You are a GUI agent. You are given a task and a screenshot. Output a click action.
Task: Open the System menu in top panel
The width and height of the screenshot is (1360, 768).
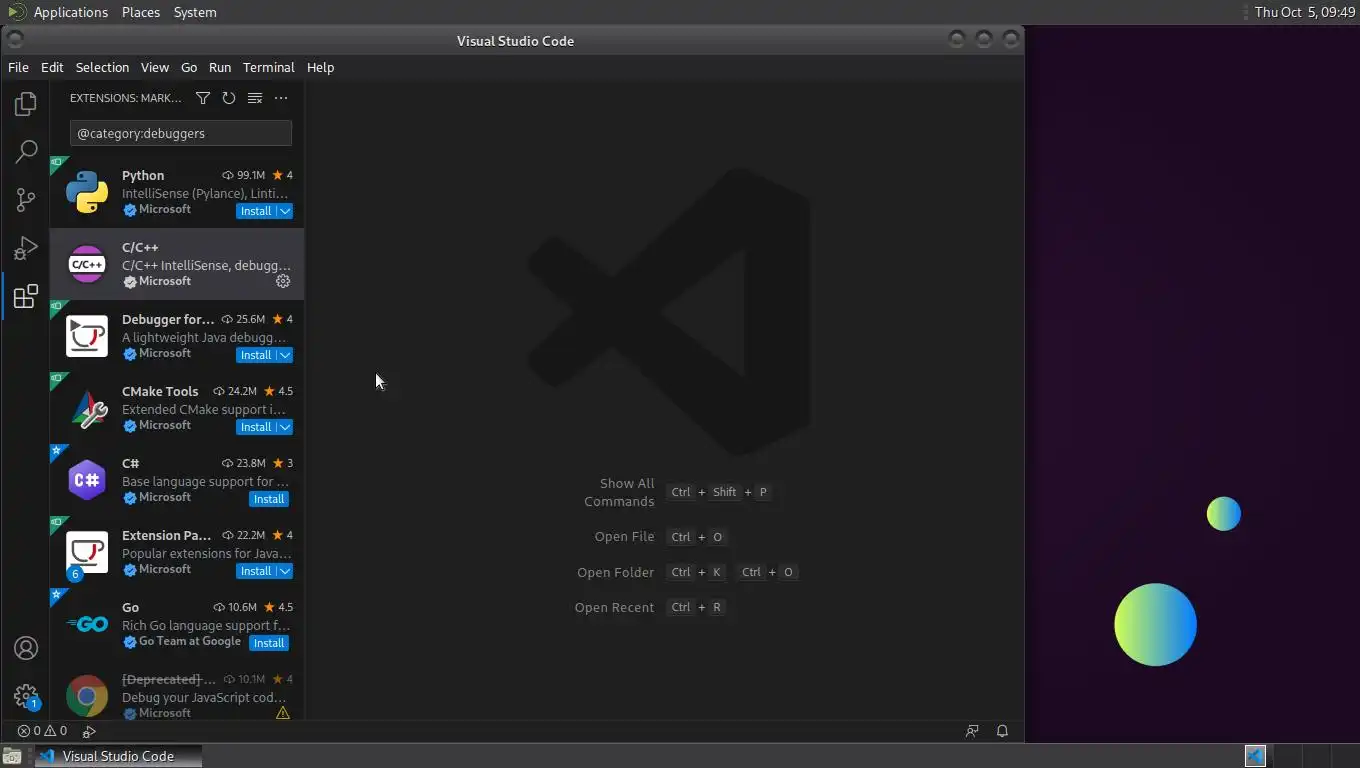(195, 12)
